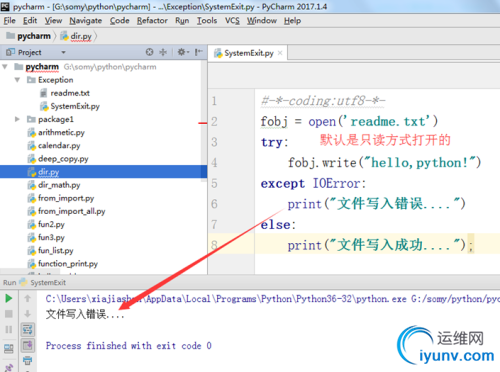
Task: Open the Window menu
Action: [x=262, y=21]
